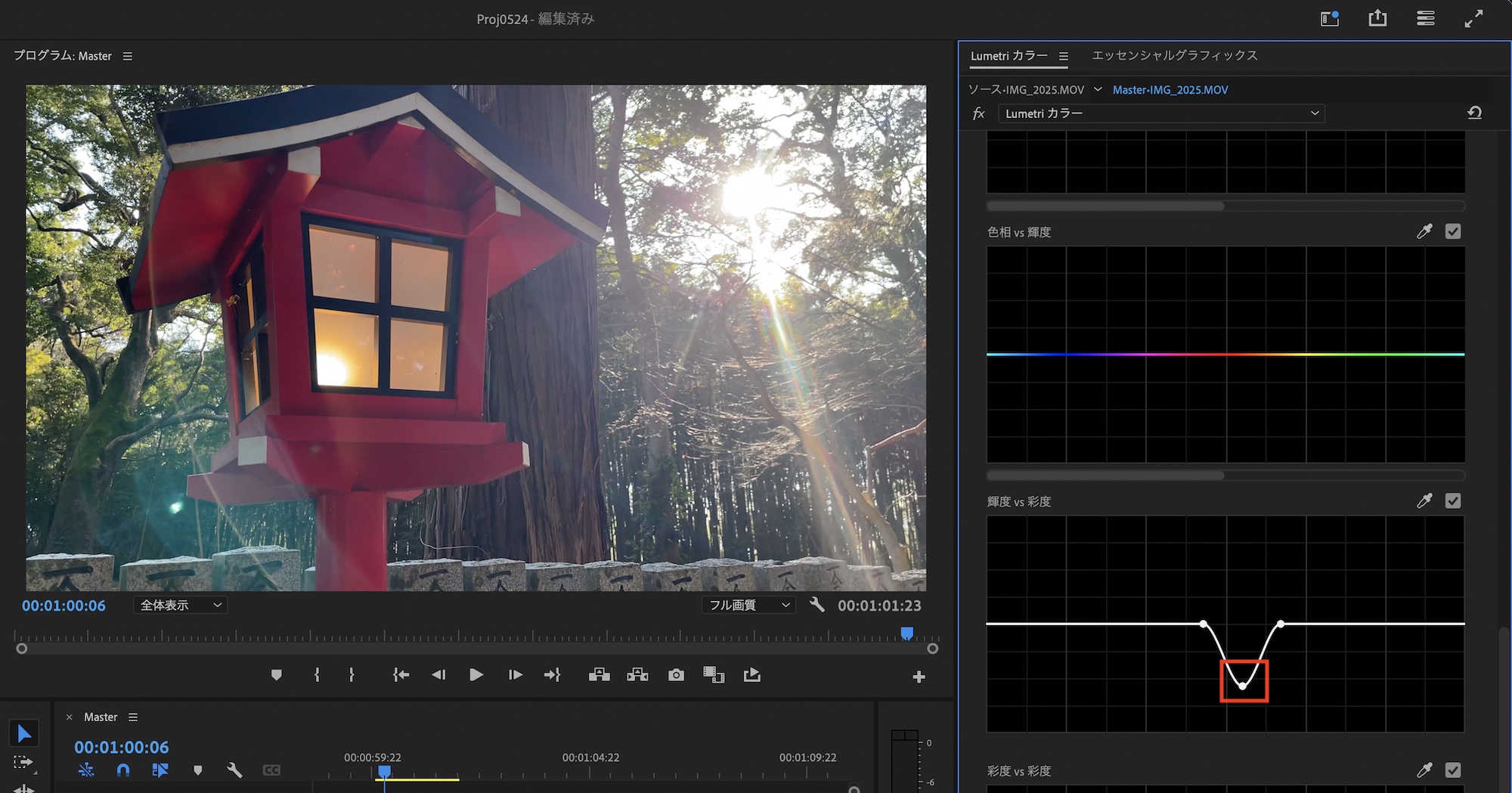Image resolution: width=1512 pixels, height=793 pixels.
Task: Click the Step Forward one frame icon
Action: click(516, 674)
